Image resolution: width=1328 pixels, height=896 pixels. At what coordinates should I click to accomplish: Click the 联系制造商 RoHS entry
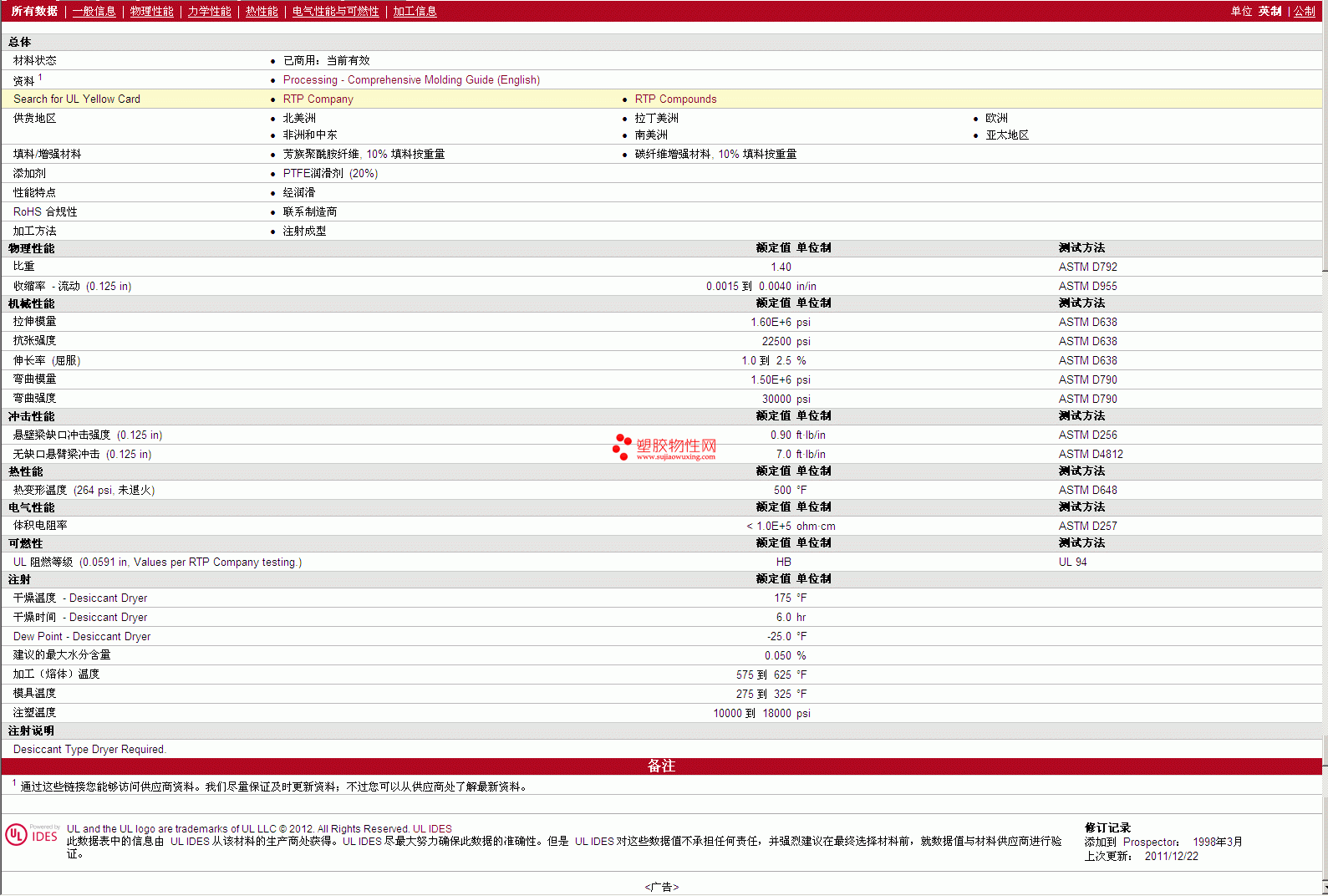point(309,211)
